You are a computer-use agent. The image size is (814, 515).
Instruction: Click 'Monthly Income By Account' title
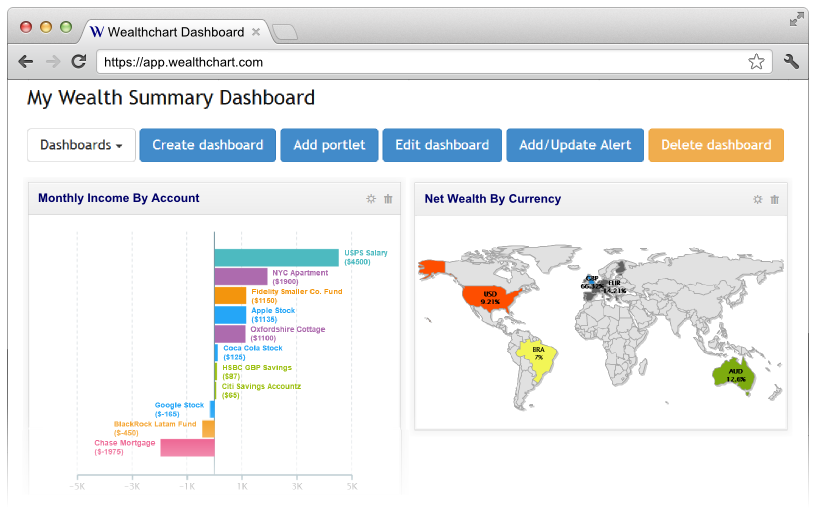tap(118, 198)
